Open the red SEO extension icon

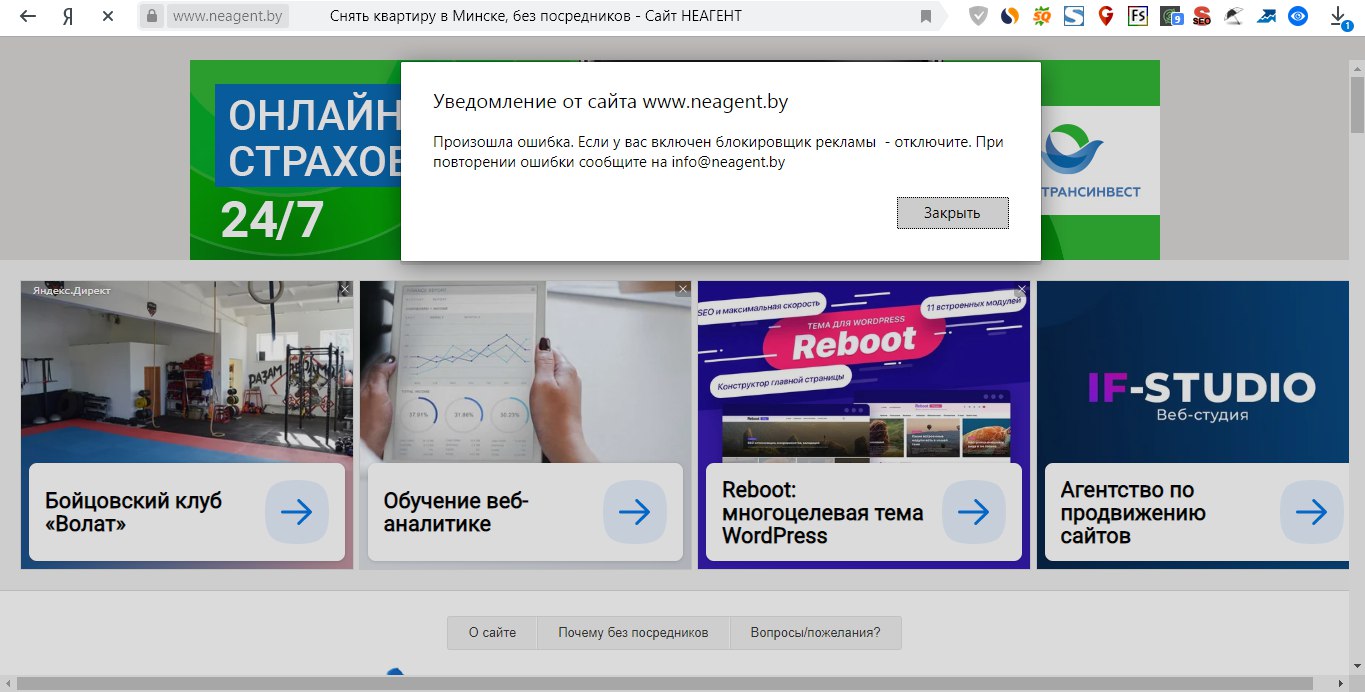click(1202, 16)
